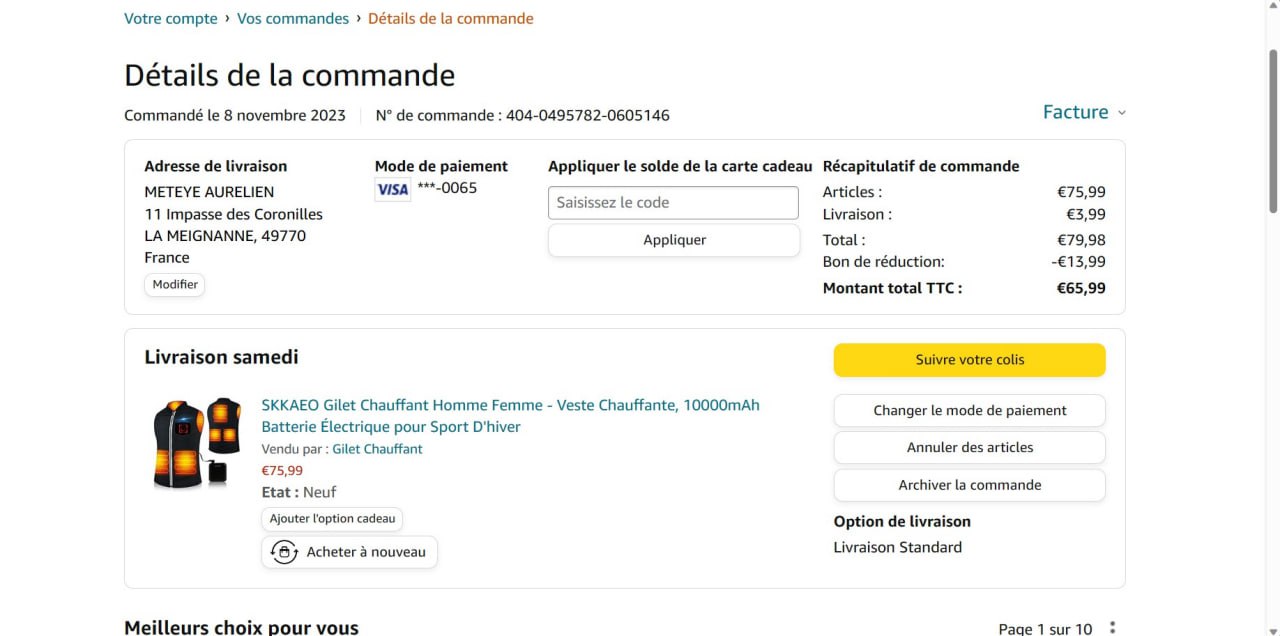The height and width of the screenshot is (636, 1280).
Task: Go to Votre compte breadcrumb
Action: (x=171, y=18)
